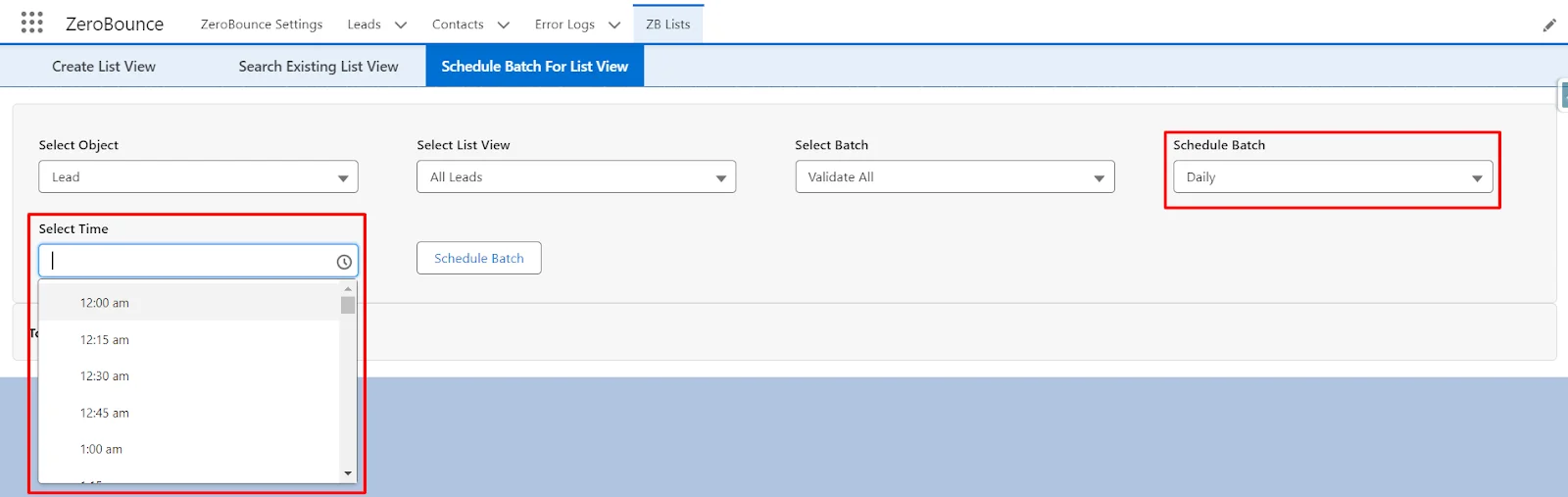Click the pencil edit icon
This screenshot has height=497, width=1568.
(1549, 25)
